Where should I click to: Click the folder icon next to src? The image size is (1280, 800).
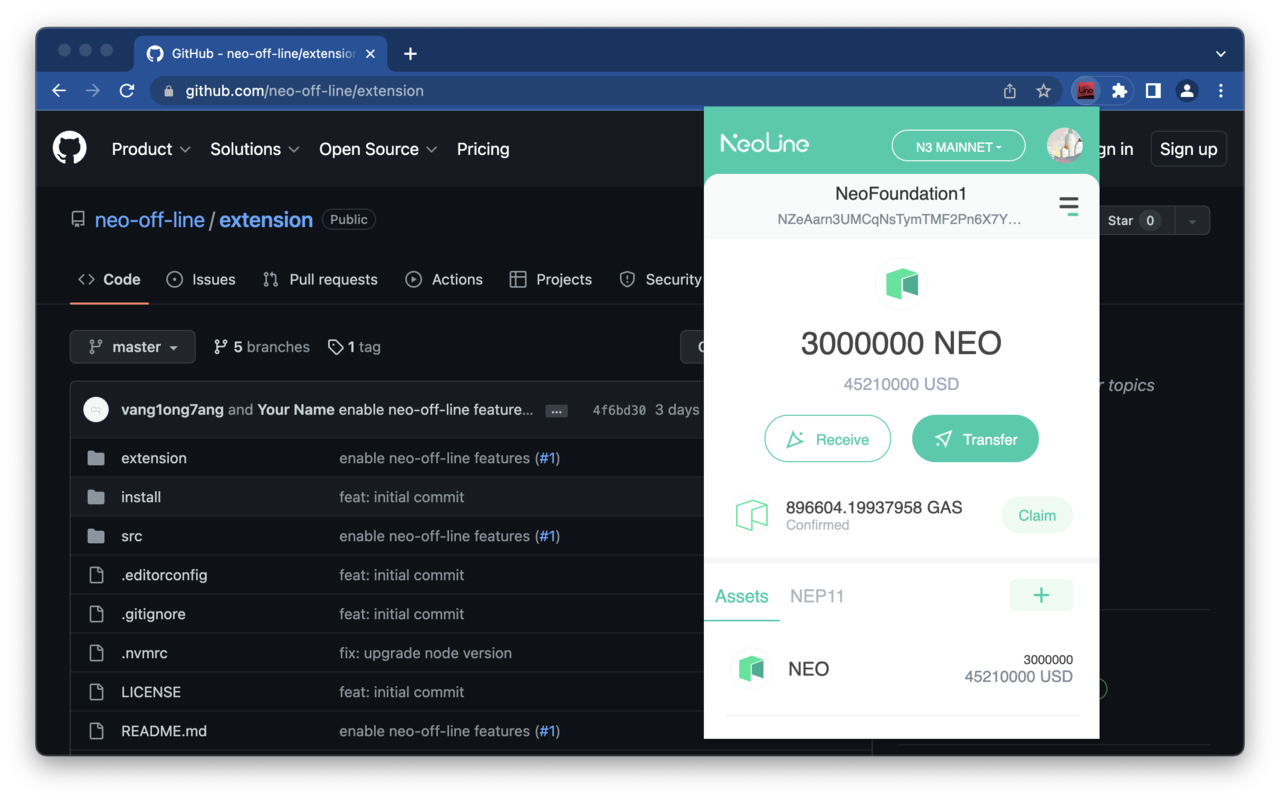[96, 536]
